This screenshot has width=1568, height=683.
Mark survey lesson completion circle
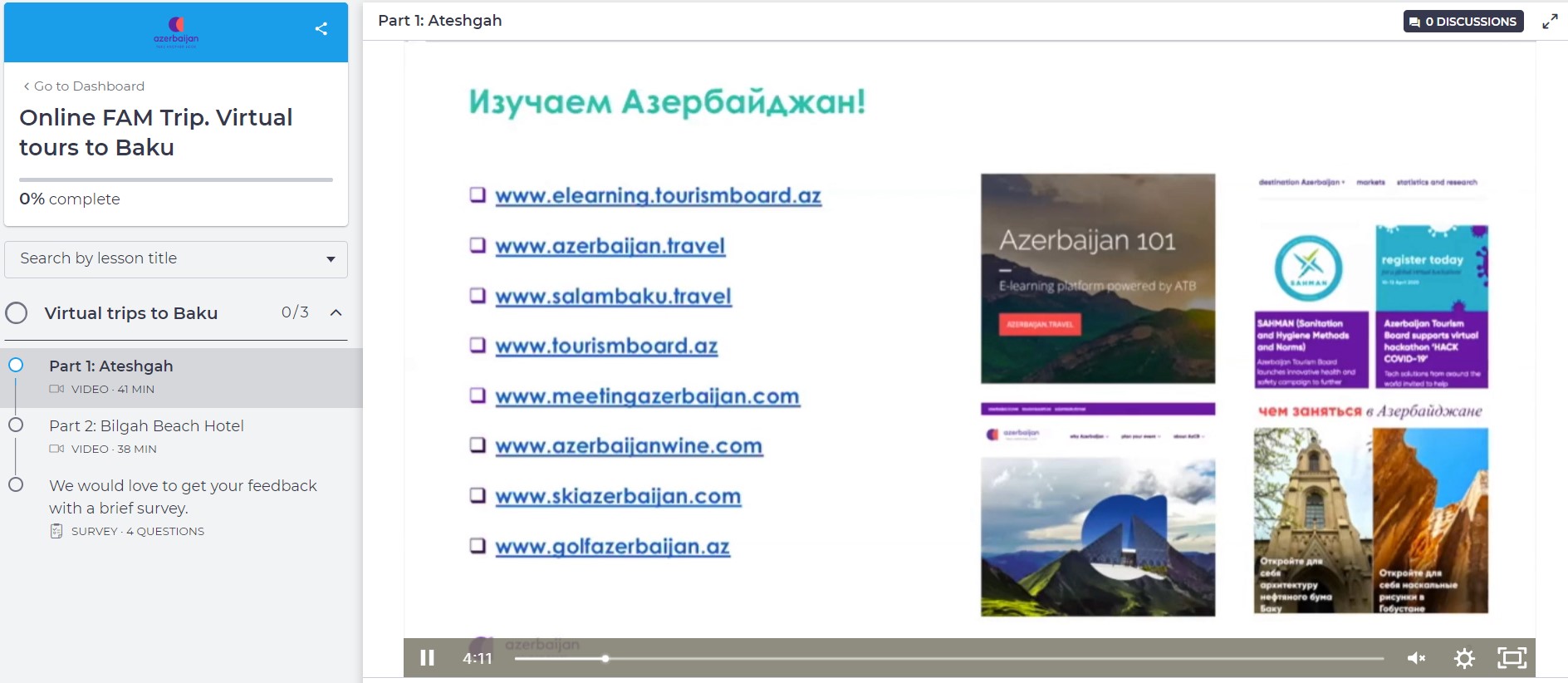16,484
